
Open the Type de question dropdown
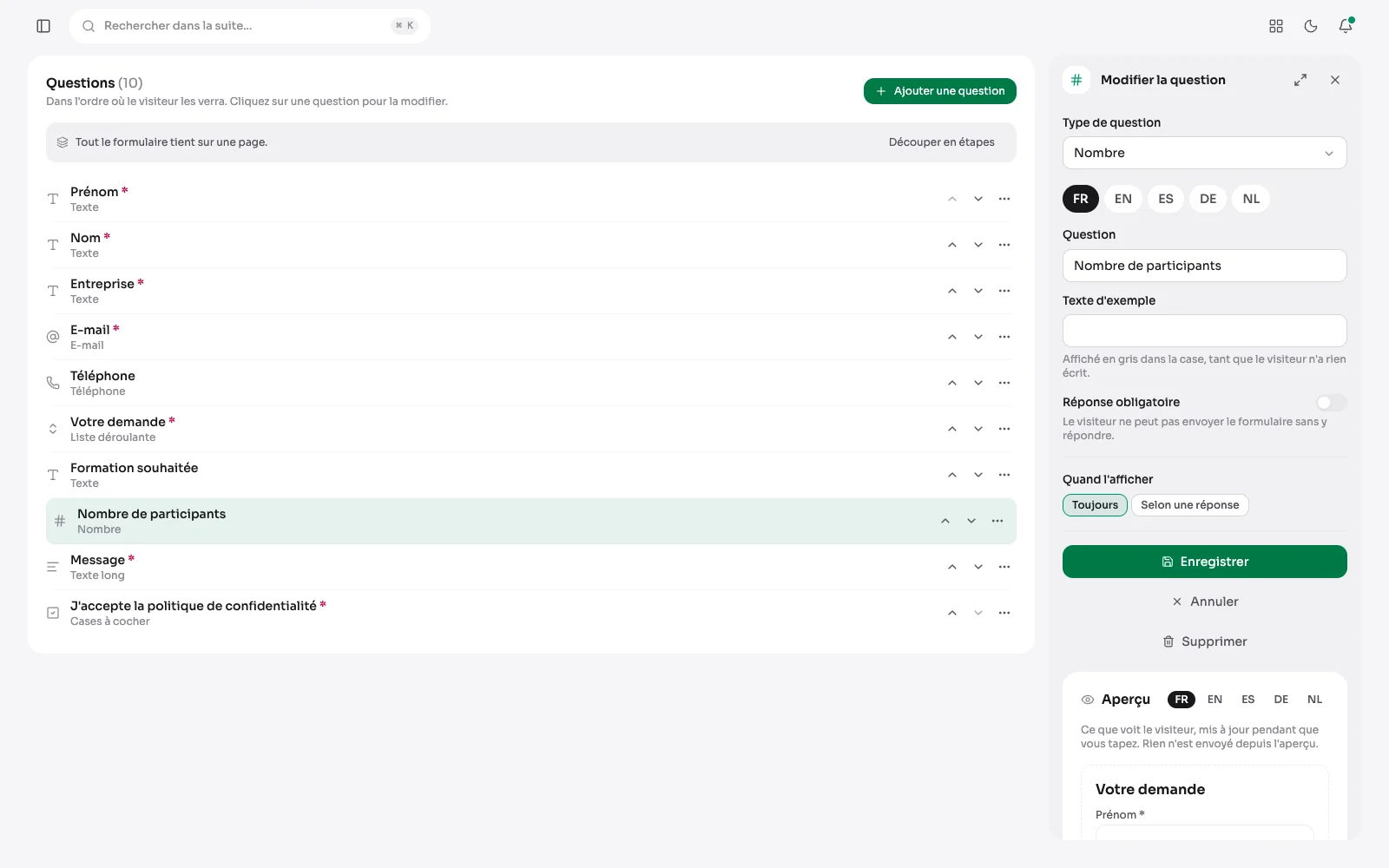point(1205,153)
